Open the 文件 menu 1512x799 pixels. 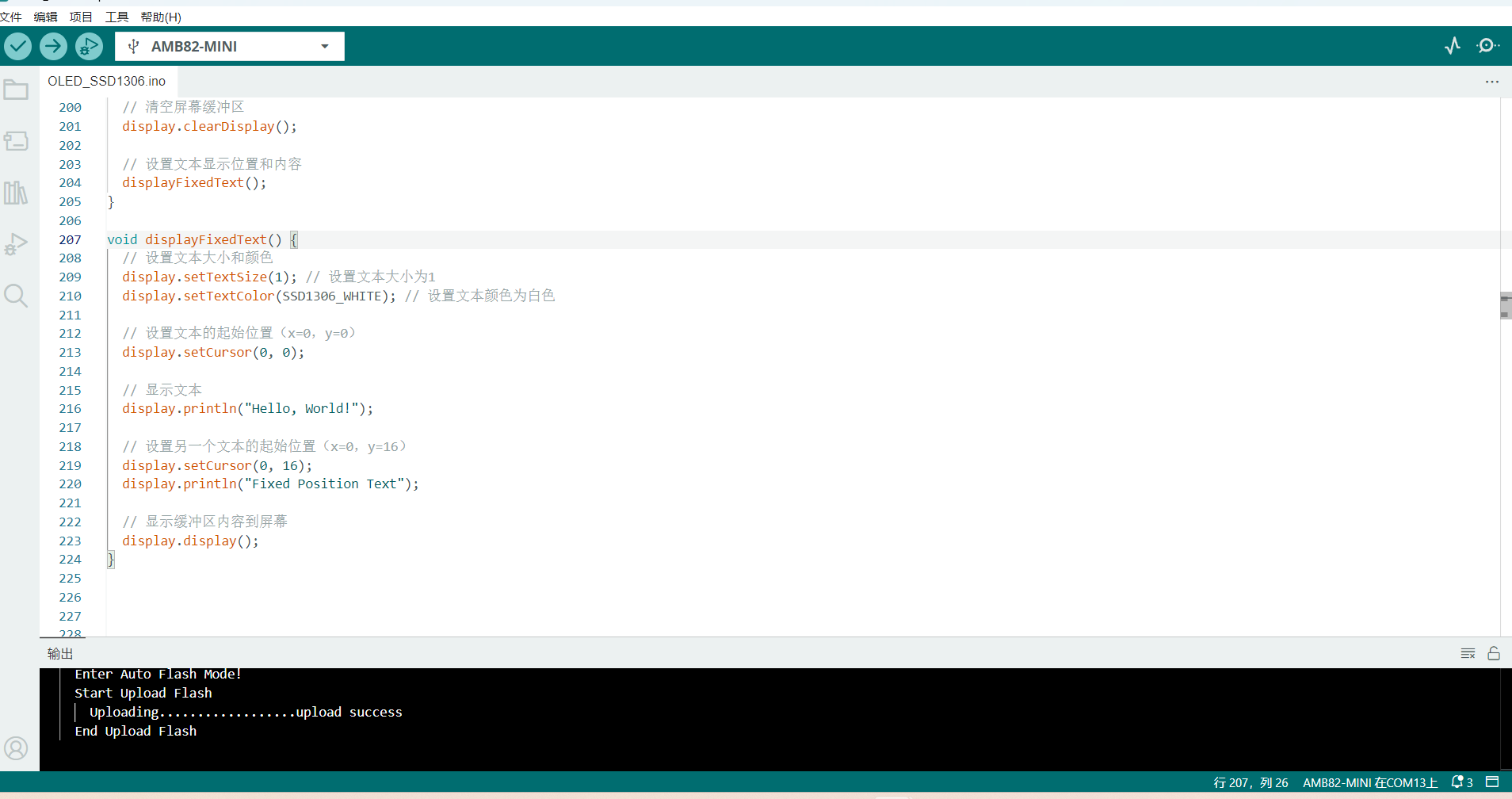tap(11, 17)
